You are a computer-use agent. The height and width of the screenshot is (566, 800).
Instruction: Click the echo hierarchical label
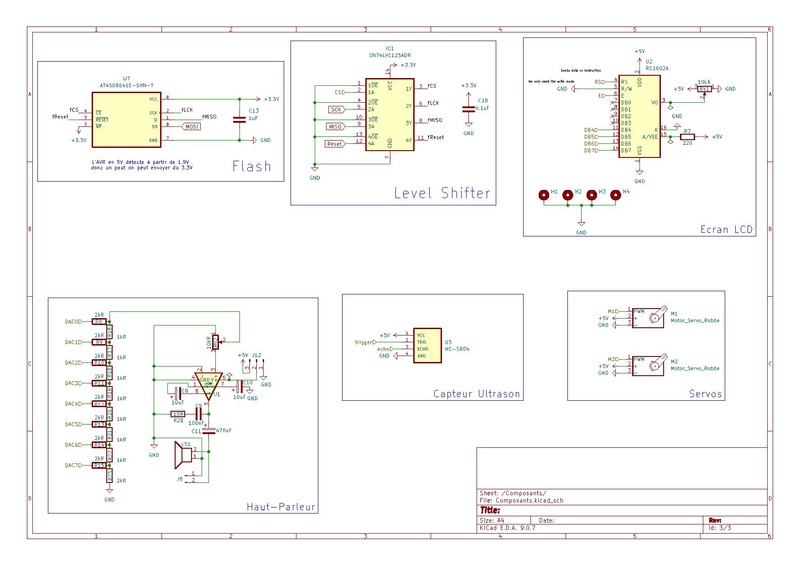pos(385,349)
